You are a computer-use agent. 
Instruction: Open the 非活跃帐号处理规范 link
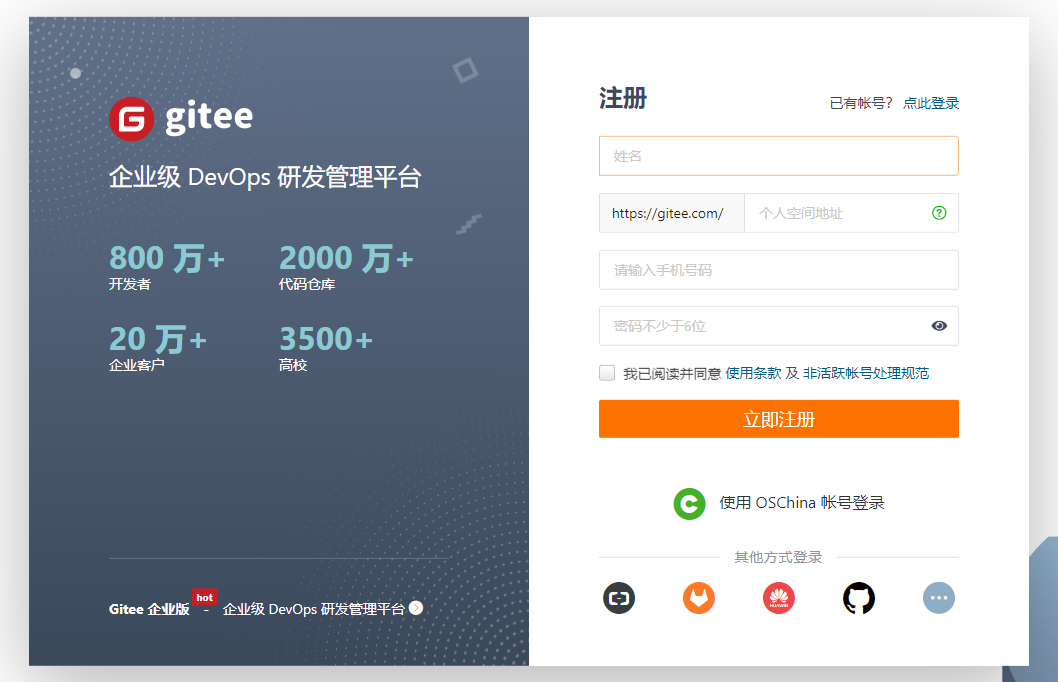[866, 373]
